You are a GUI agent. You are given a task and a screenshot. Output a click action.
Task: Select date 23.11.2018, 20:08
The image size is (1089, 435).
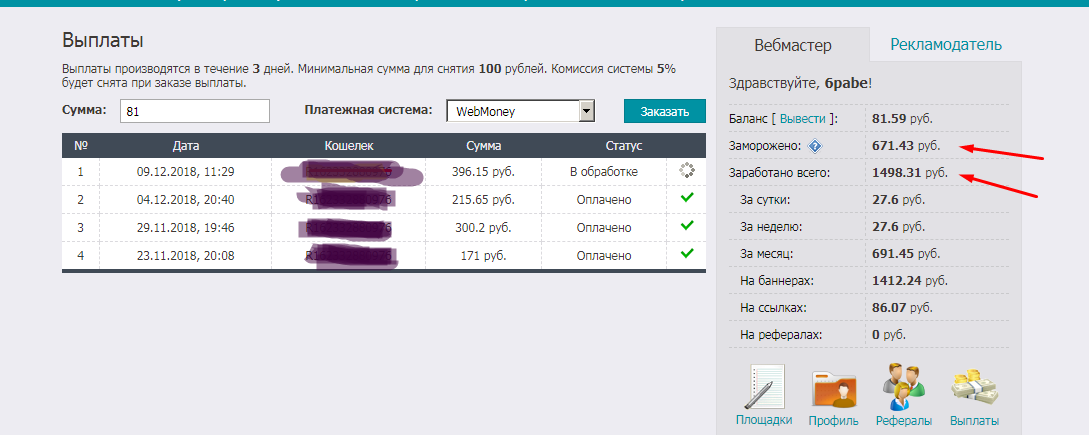[x=185, y=255]
